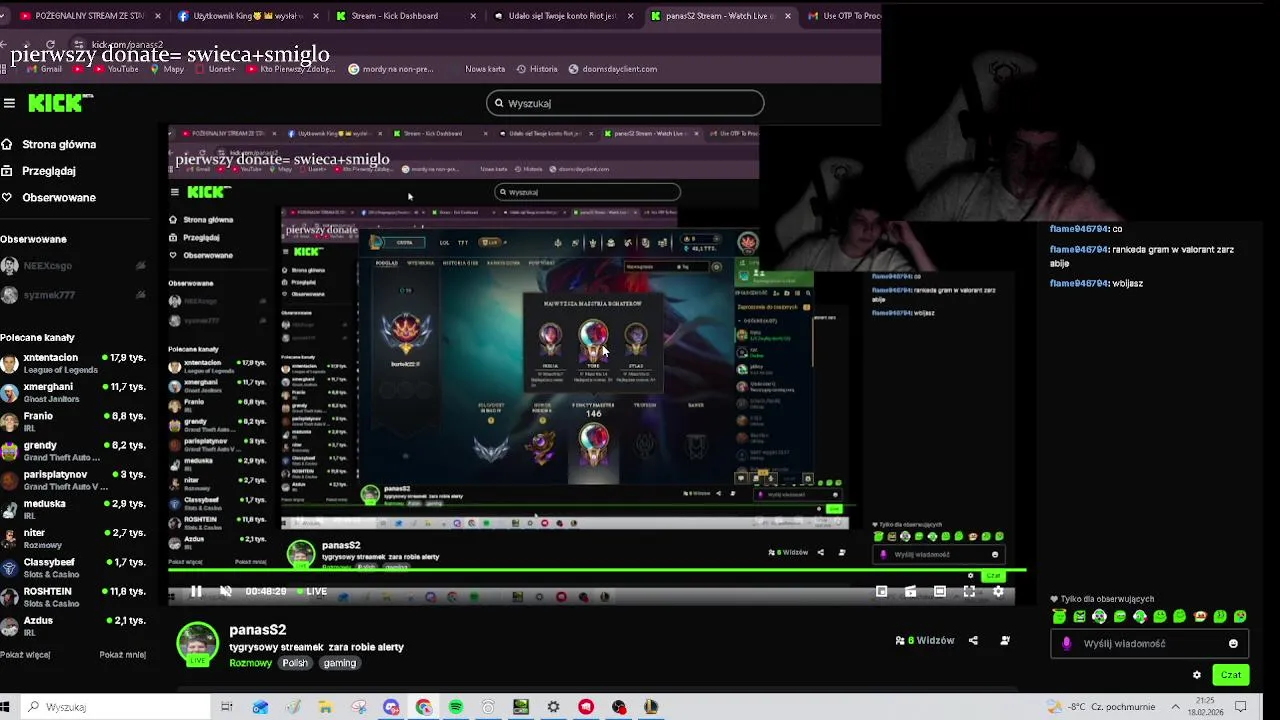Click the purple microphone icon in chat

[x=1067, y=644]
